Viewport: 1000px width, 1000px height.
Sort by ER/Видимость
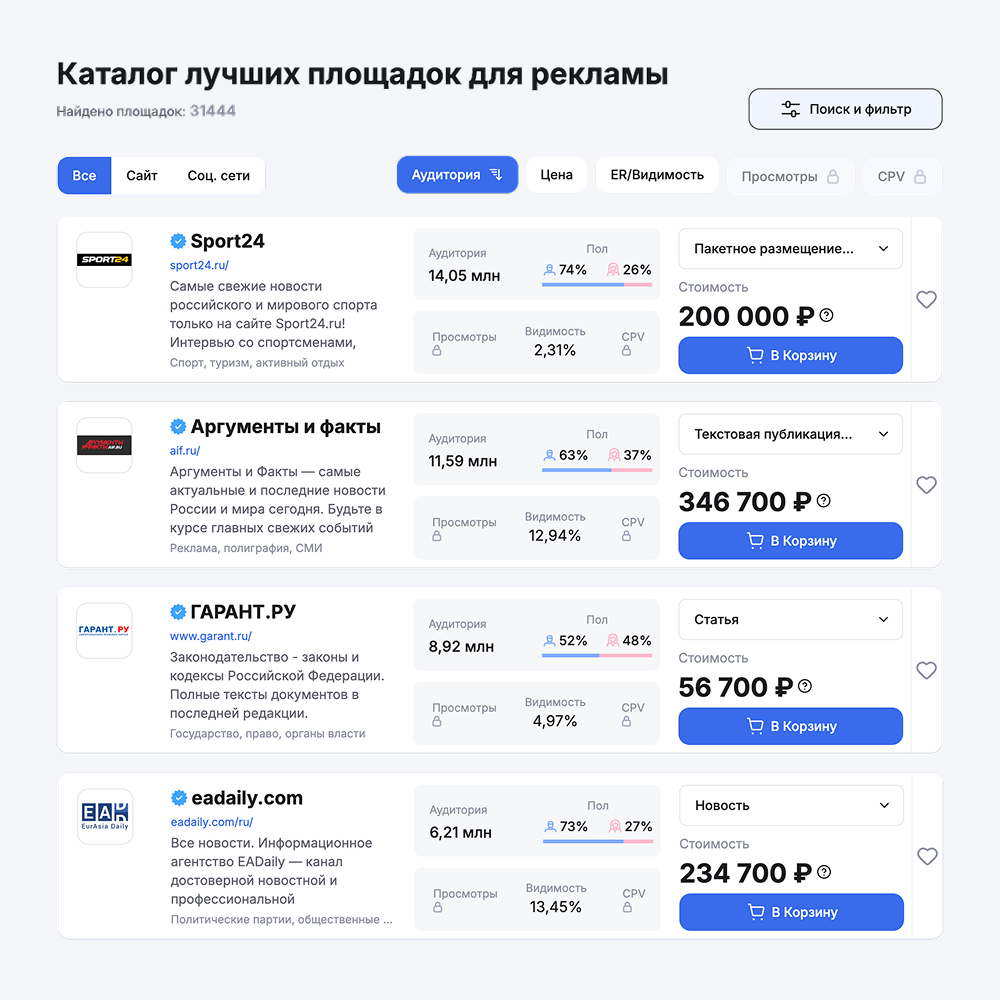tap(657, 175)
